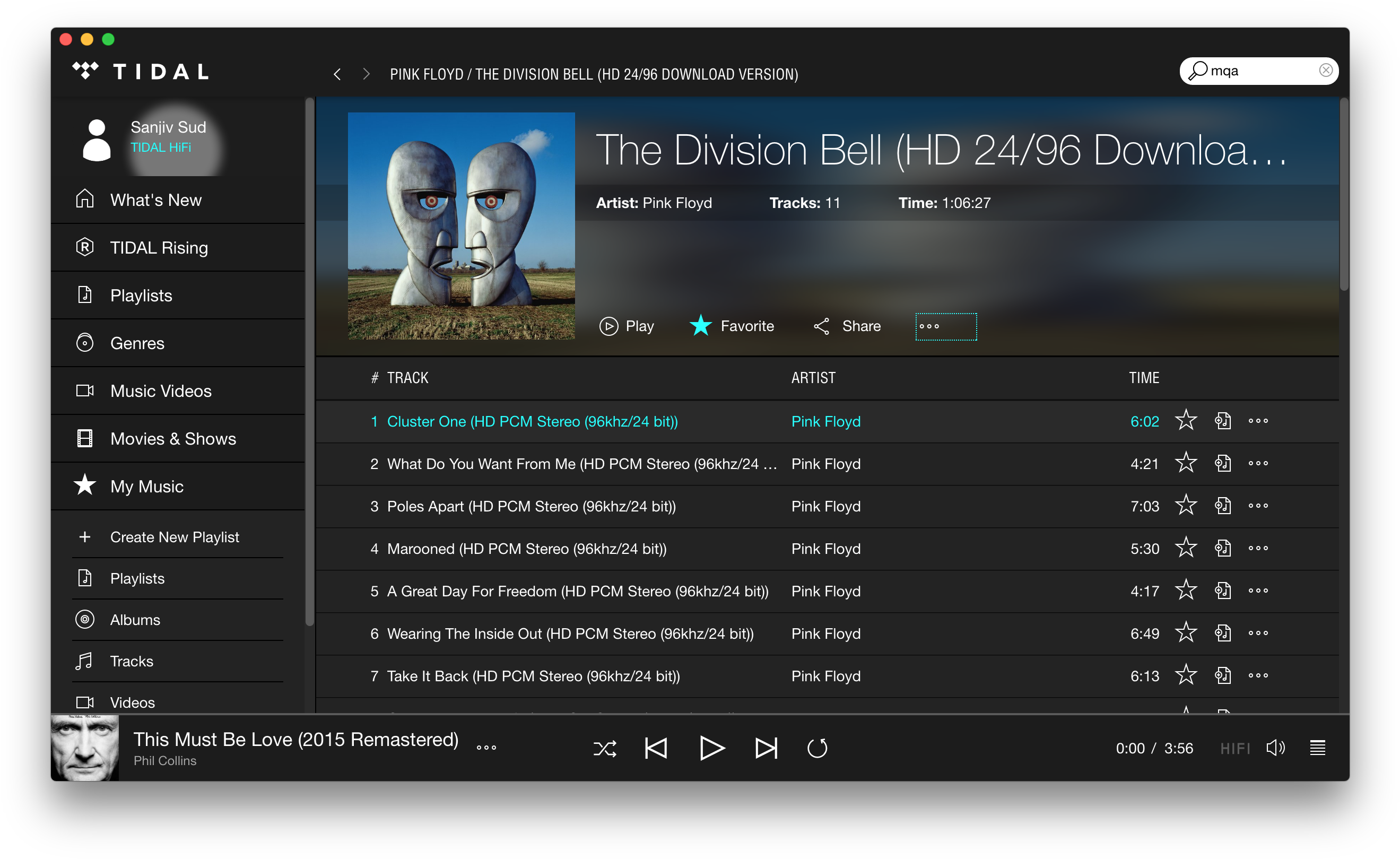
Task: Share the album
Action: click(847, 326)
